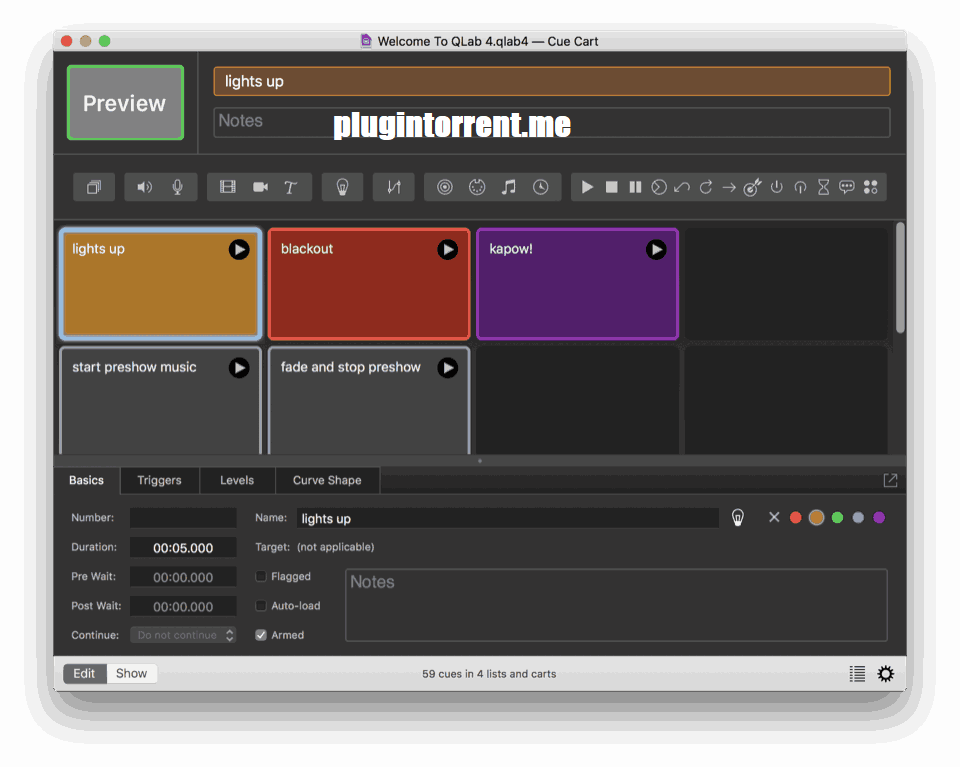The width and height of the screenshot is (960, 767).
Task: Add a Fade cue from the toolbar
Action: (x=394, y=187)
